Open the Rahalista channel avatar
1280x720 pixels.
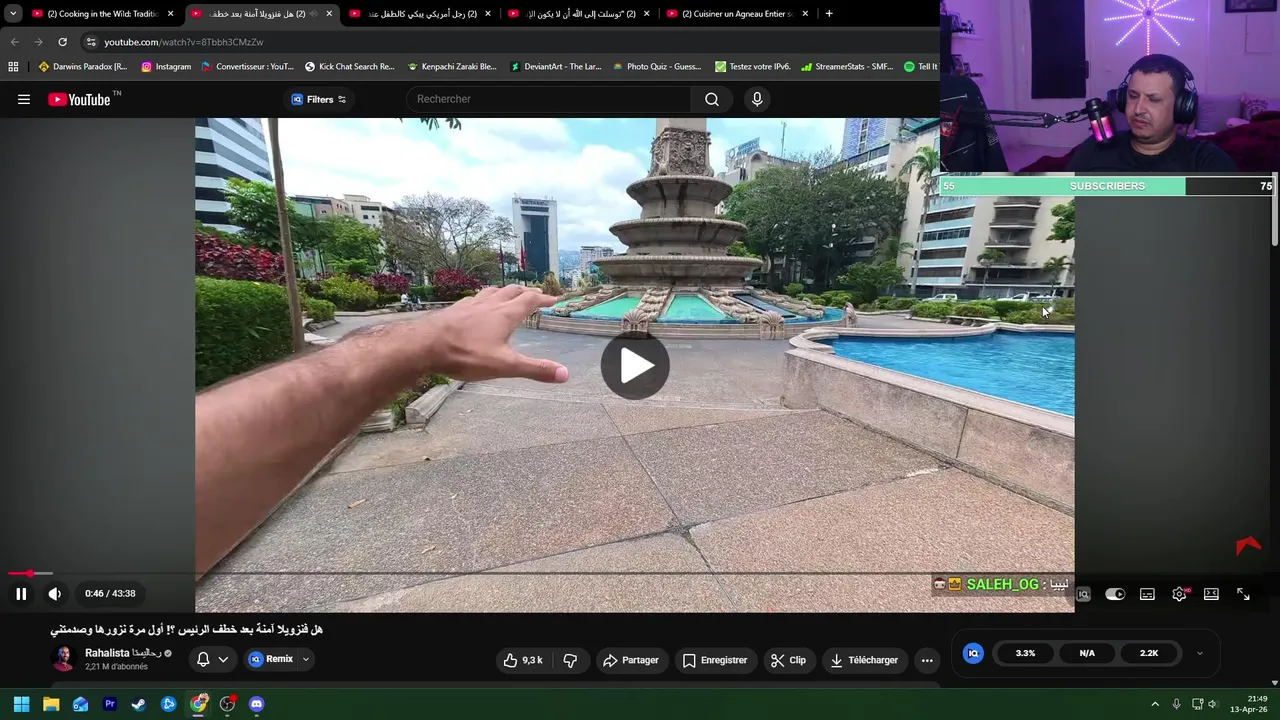click(63, 659)
